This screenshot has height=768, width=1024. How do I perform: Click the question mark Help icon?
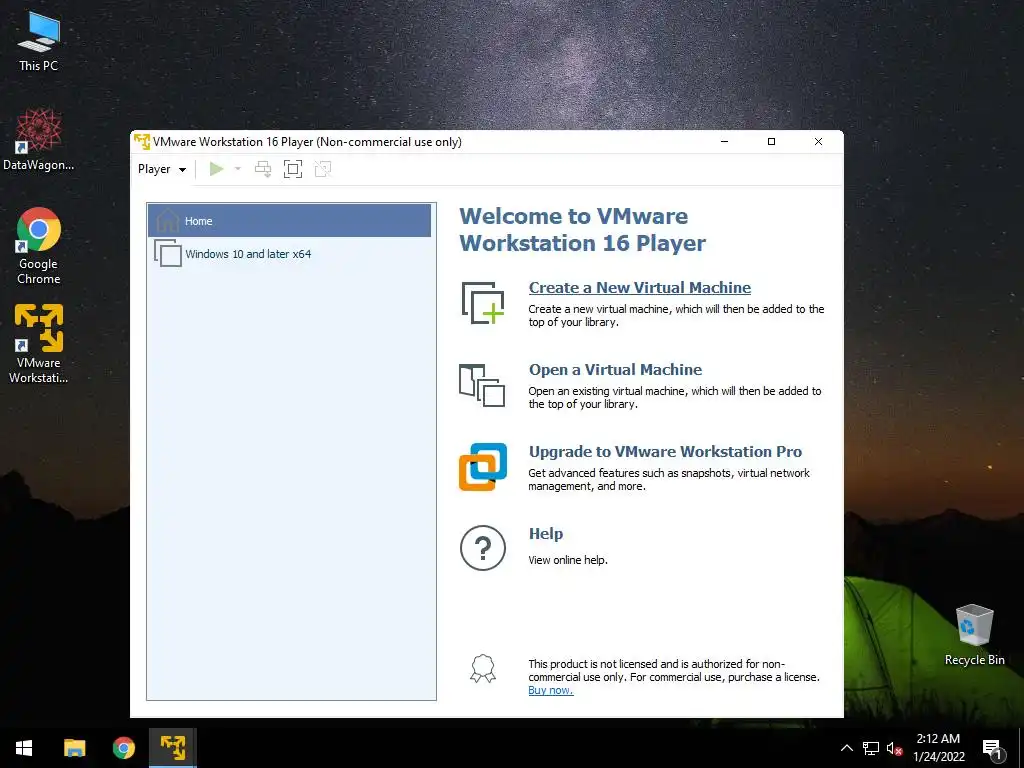coord(483,548)
